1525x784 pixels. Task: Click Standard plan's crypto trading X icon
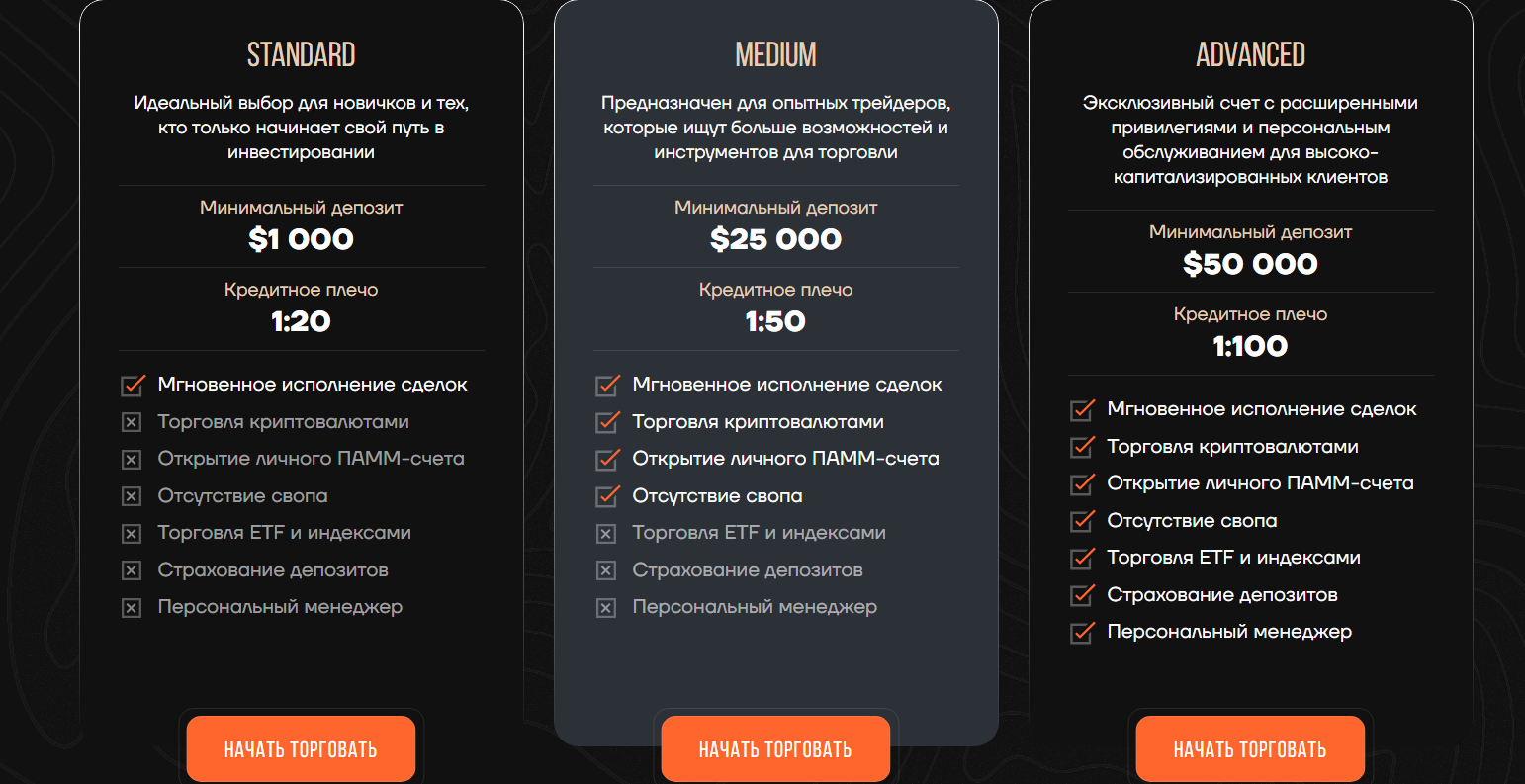[x=132, y=423]
